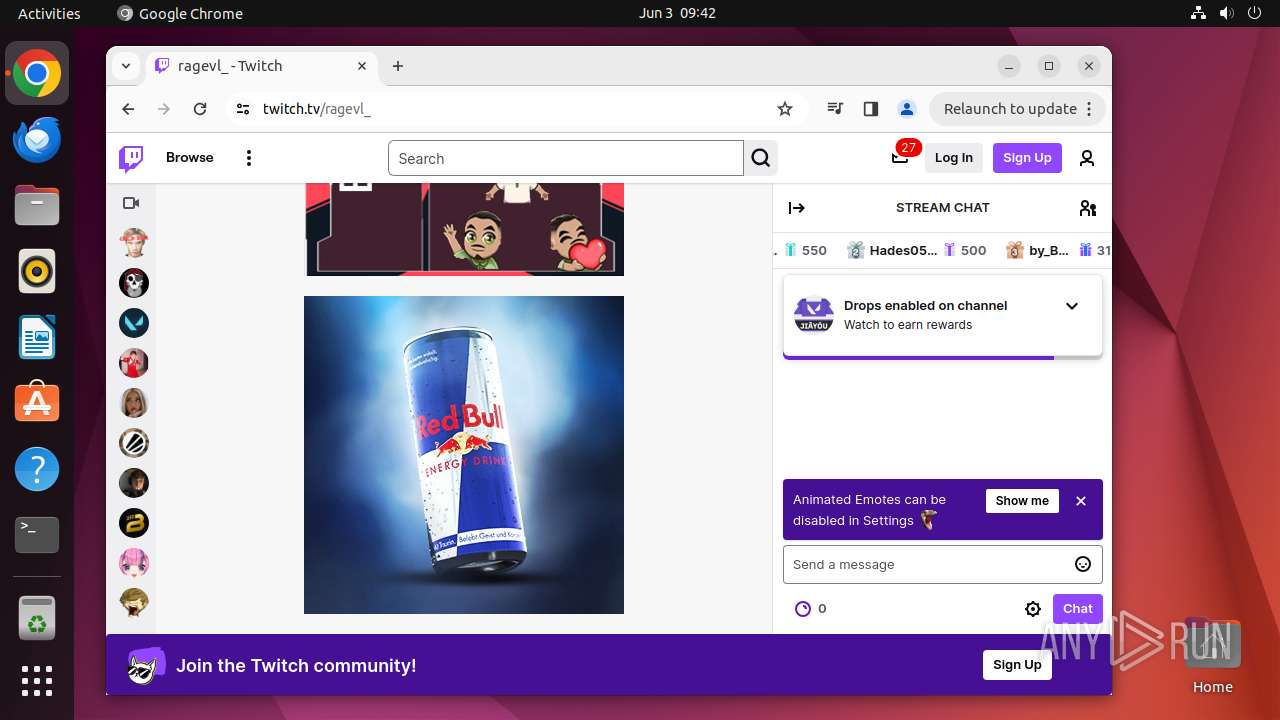Click the Log In button

954,158
